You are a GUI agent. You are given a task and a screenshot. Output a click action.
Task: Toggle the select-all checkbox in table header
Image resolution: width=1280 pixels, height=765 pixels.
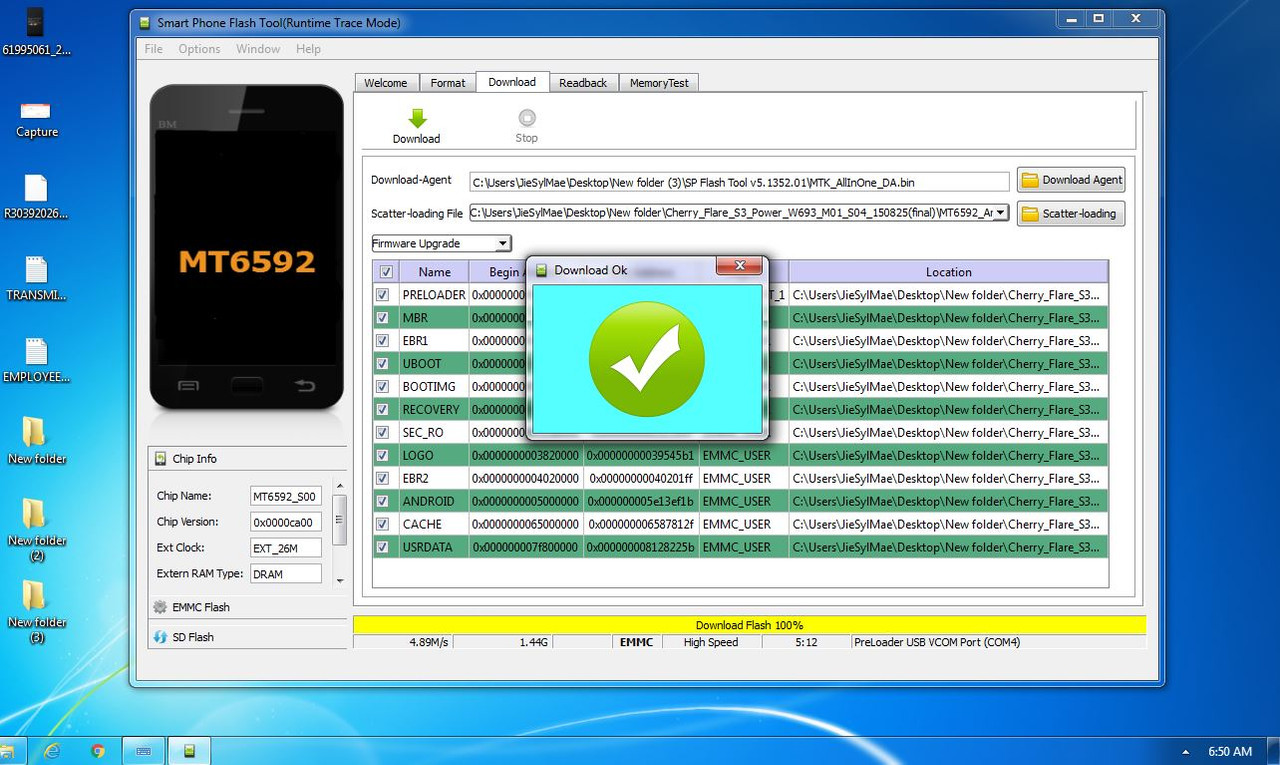click(385, 271)
